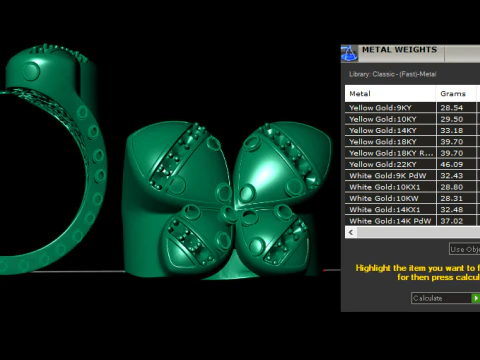Screen dimensions: 480x360
Task: Click the 29.50 grams value
Action: click(x=452, y=119)
